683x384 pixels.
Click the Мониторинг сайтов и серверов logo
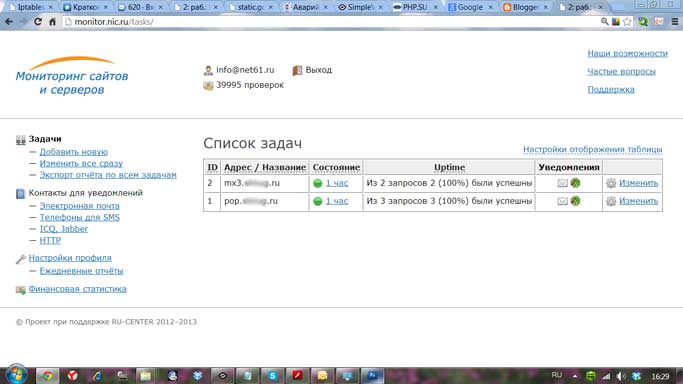72,76
